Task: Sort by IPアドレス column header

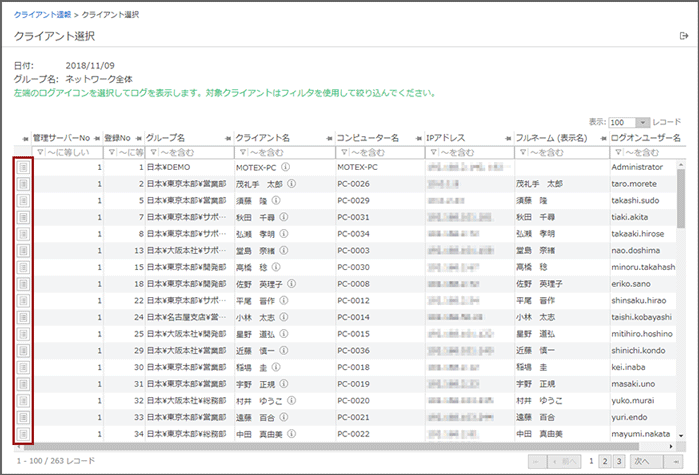Action: (x=446, y=138)
